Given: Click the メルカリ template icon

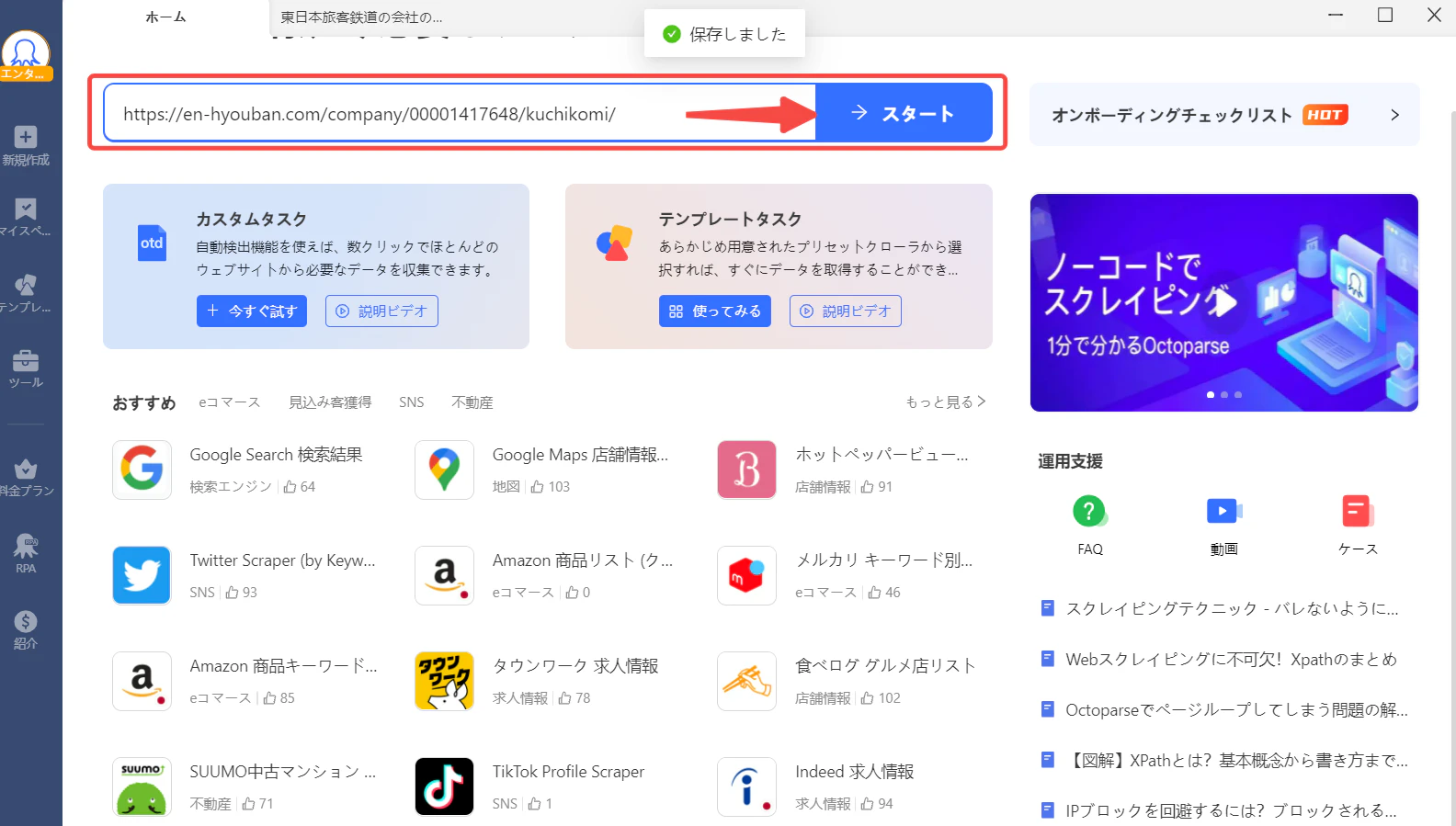Looking at the screenshot, I should point(746,575).
